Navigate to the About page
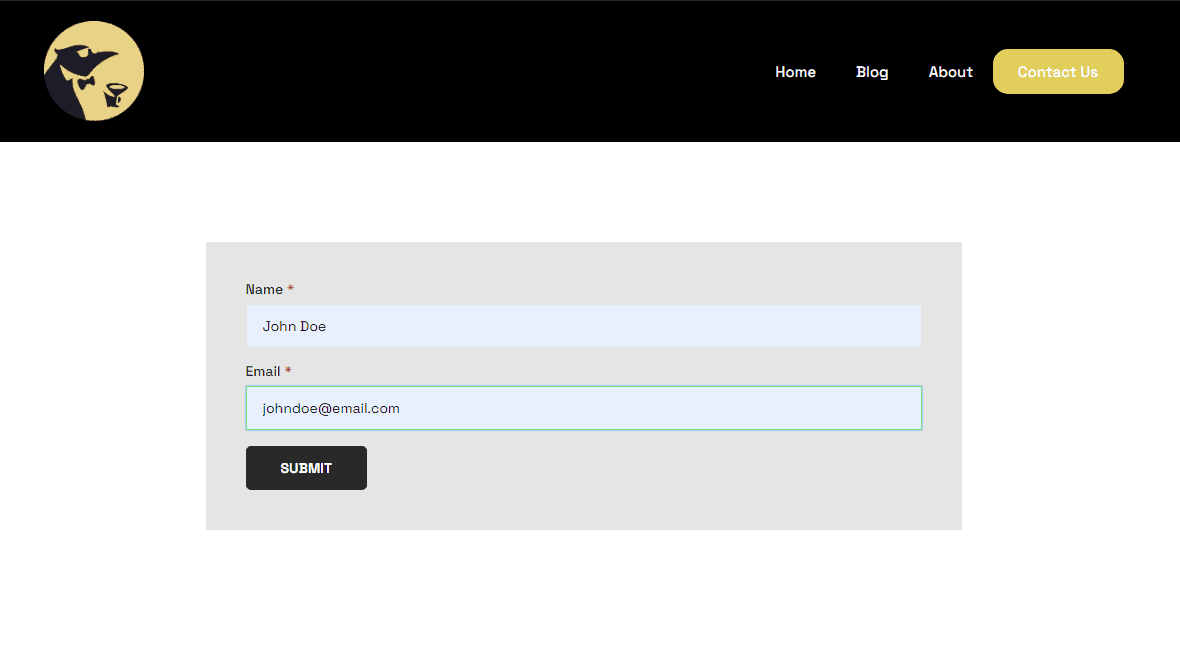The width and height of the screenshot is (1180, 660). pyautogui.click(x=950, y=72)
